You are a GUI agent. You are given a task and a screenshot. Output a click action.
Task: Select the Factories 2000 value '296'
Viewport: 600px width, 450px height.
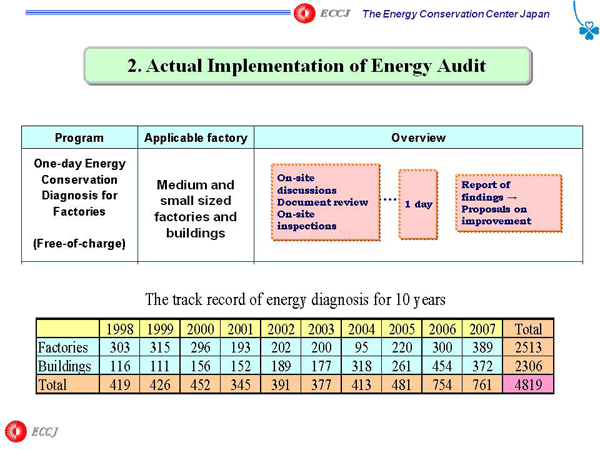(x=201, y=347)
